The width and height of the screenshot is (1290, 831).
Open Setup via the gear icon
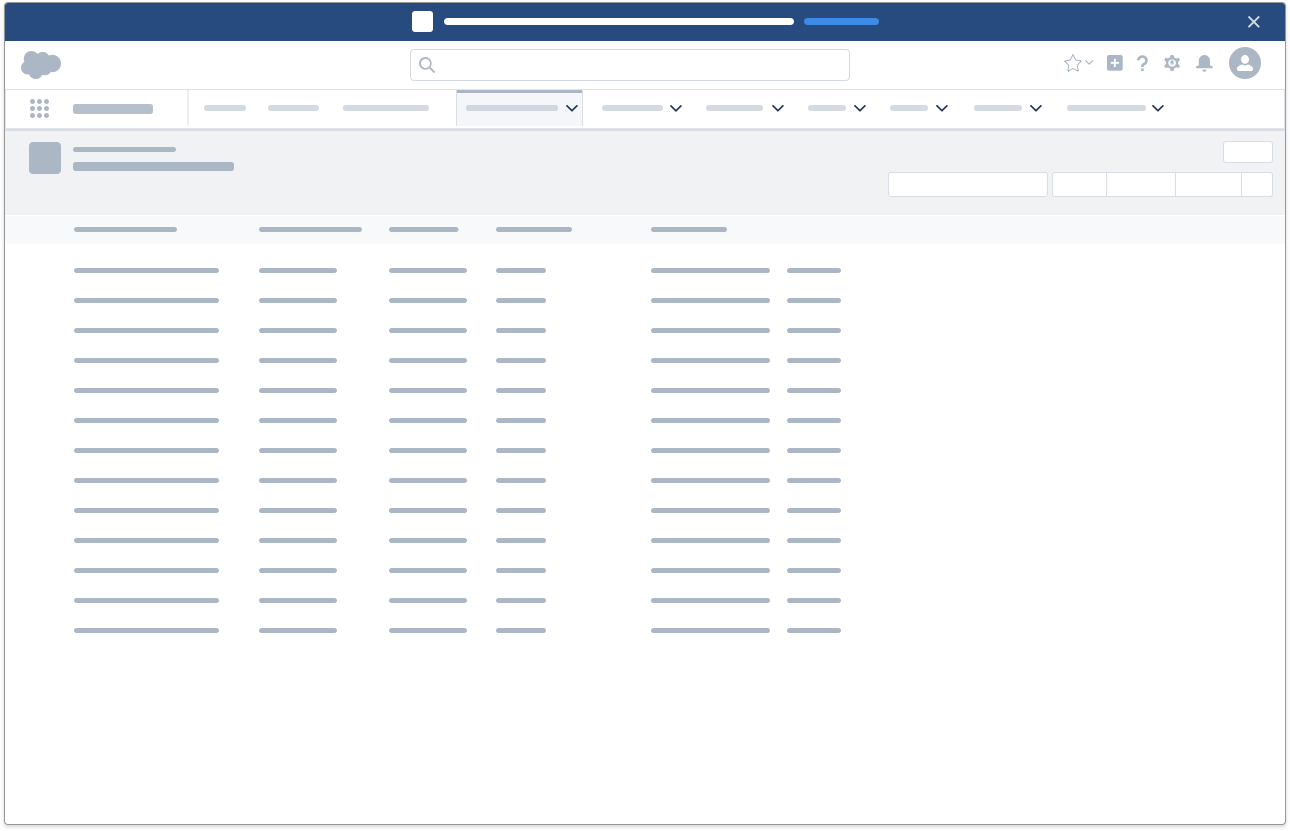1172,63
